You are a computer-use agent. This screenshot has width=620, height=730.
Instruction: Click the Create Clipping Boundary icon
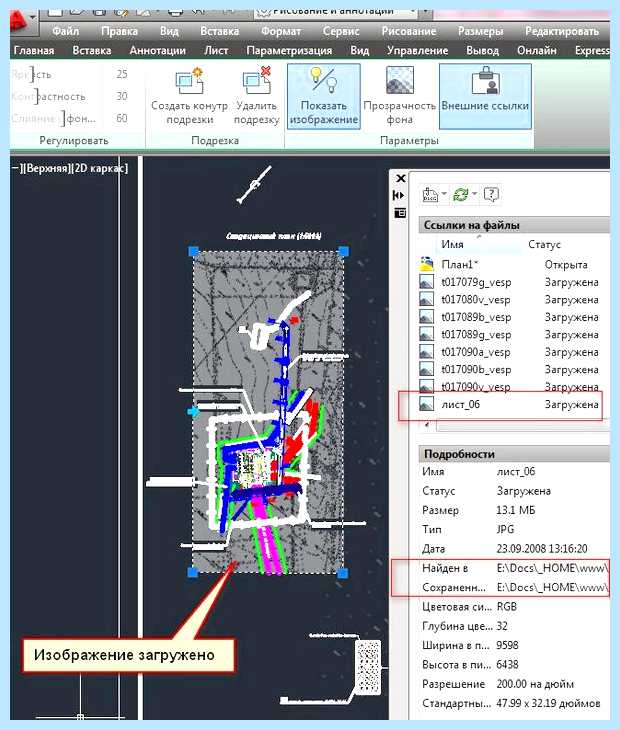click(x=189, y=81)
